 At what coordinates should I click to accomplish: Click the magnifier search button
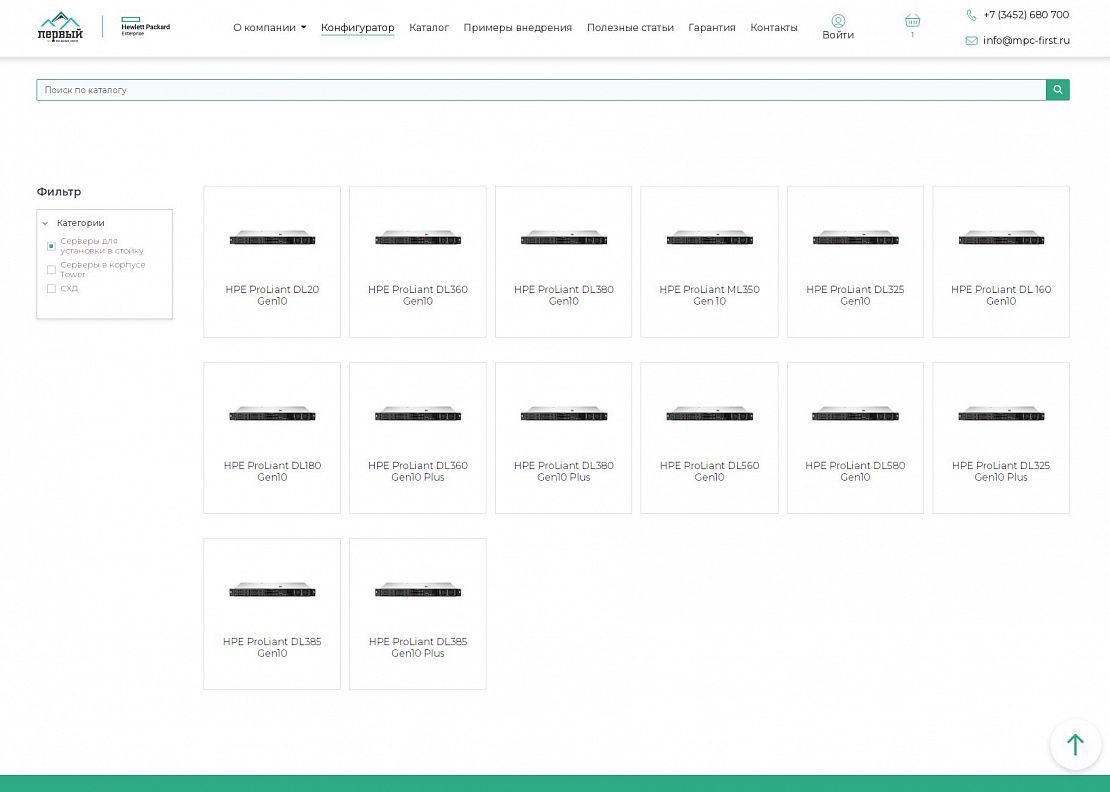[x=1057, y=90]
